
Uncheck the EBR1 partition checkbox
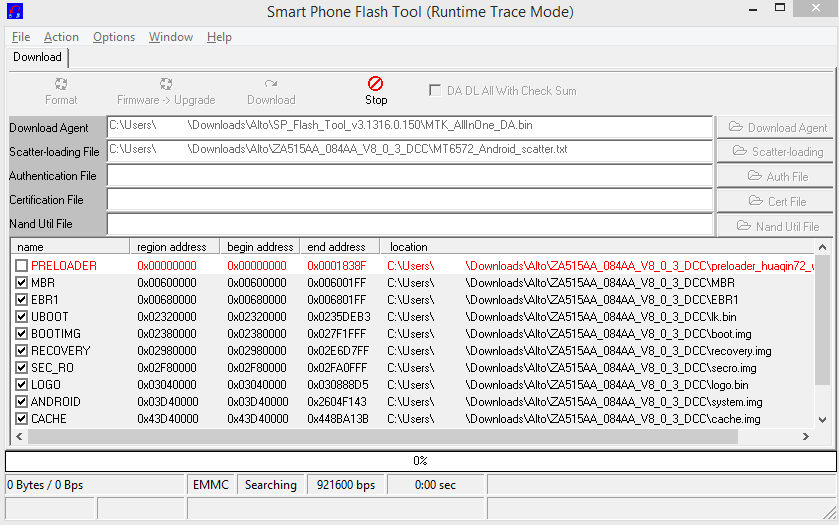click(x=21, y=300)
